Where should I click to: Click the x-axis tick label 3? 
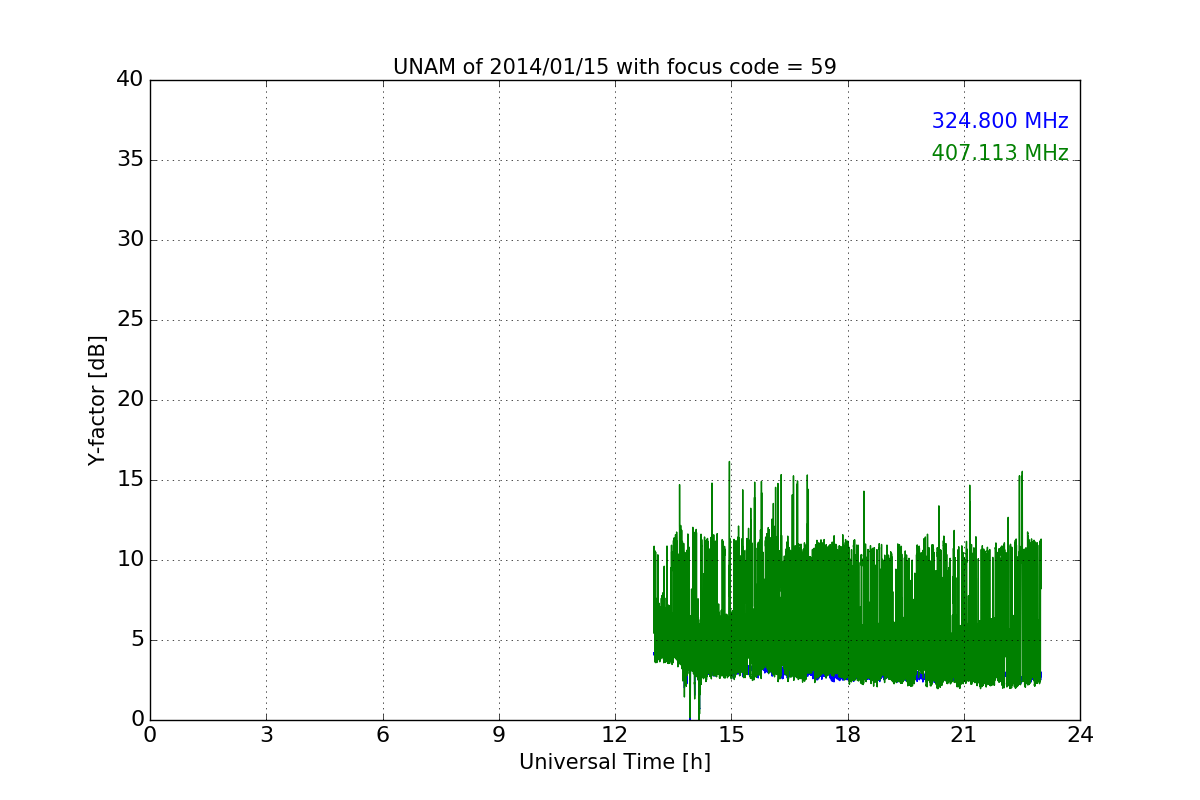click(266, 735)
